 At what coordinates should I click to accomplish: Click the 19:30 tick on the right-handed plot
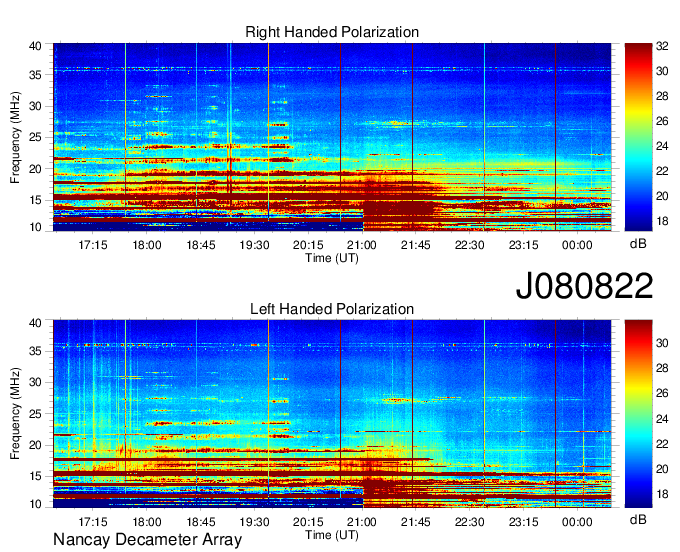pos(255,245)
